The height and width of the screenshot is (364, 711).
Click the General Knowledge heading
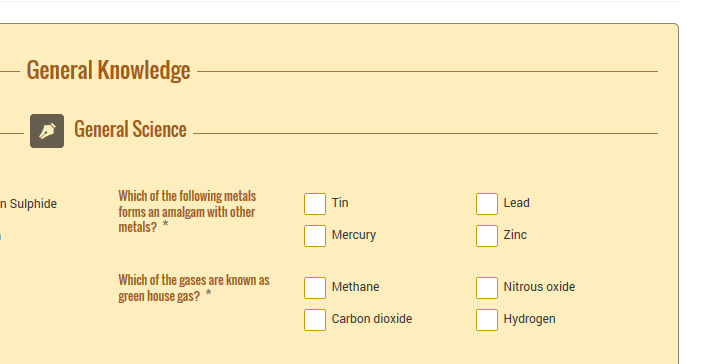tap(108, 70)
